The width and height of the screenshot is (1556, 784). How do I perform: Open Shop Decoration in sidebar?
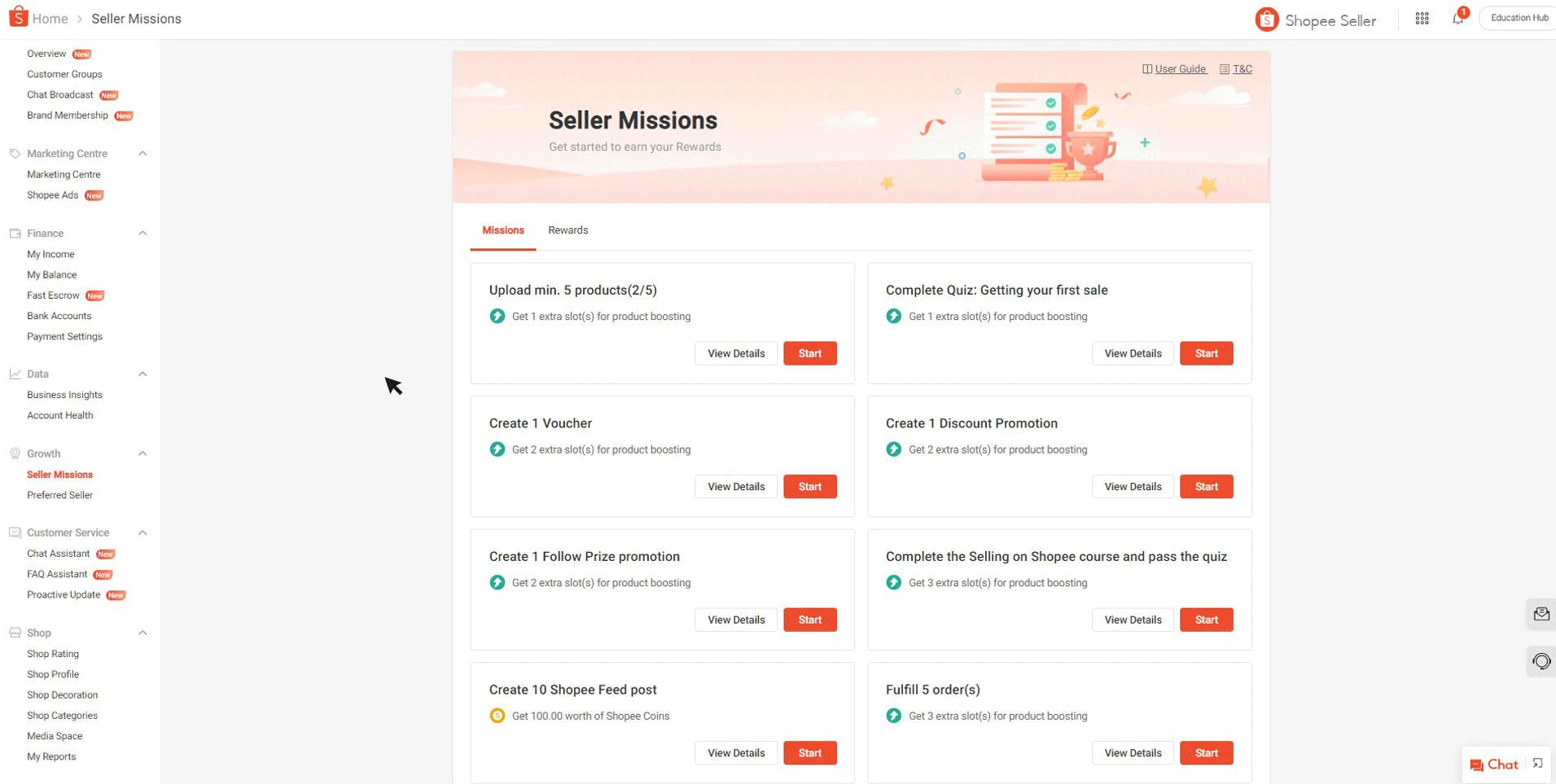point(62,694)
